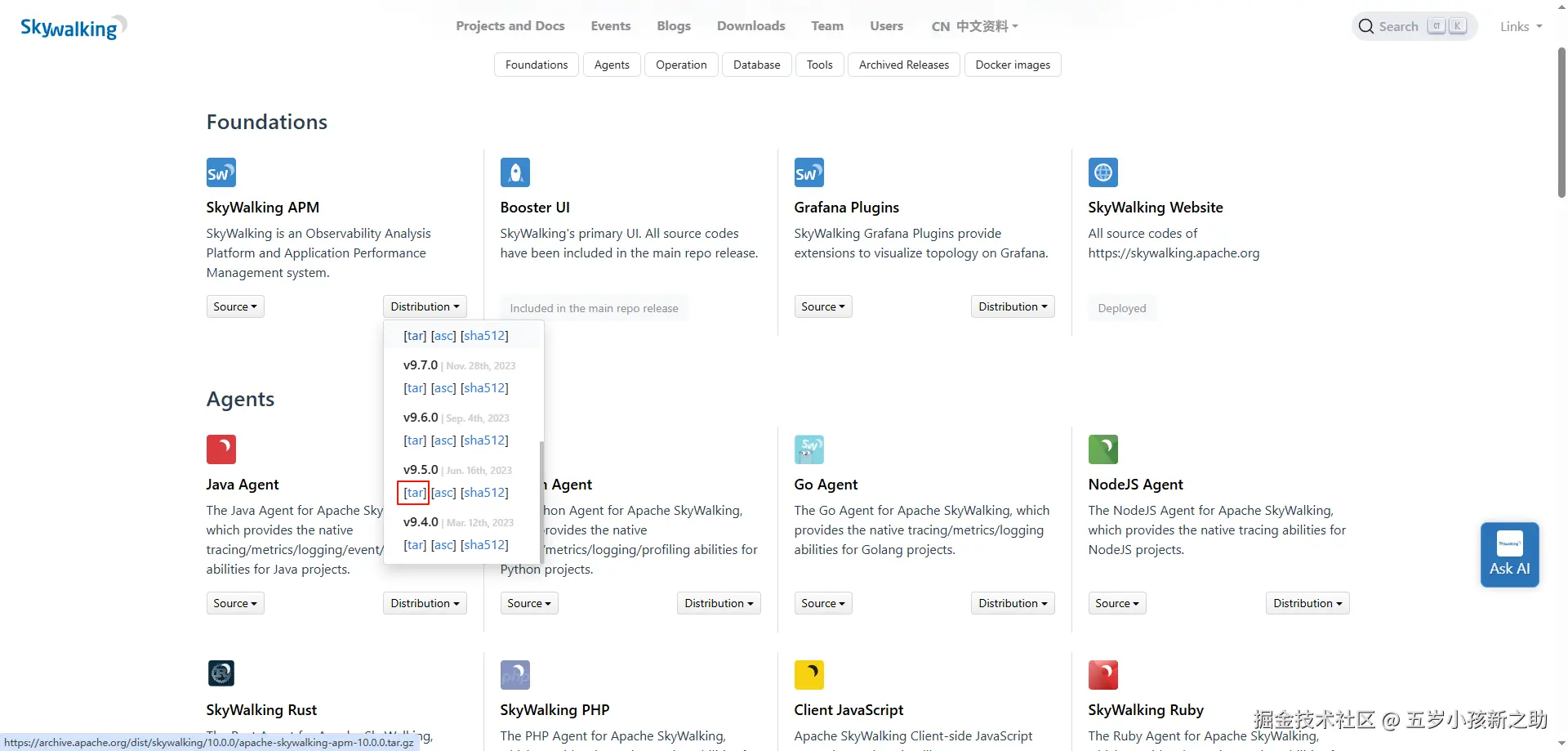Expand the Grafana Plugins Distribution dropdown
Screen dimensions: 1568x751
(x=1013, y=306)
